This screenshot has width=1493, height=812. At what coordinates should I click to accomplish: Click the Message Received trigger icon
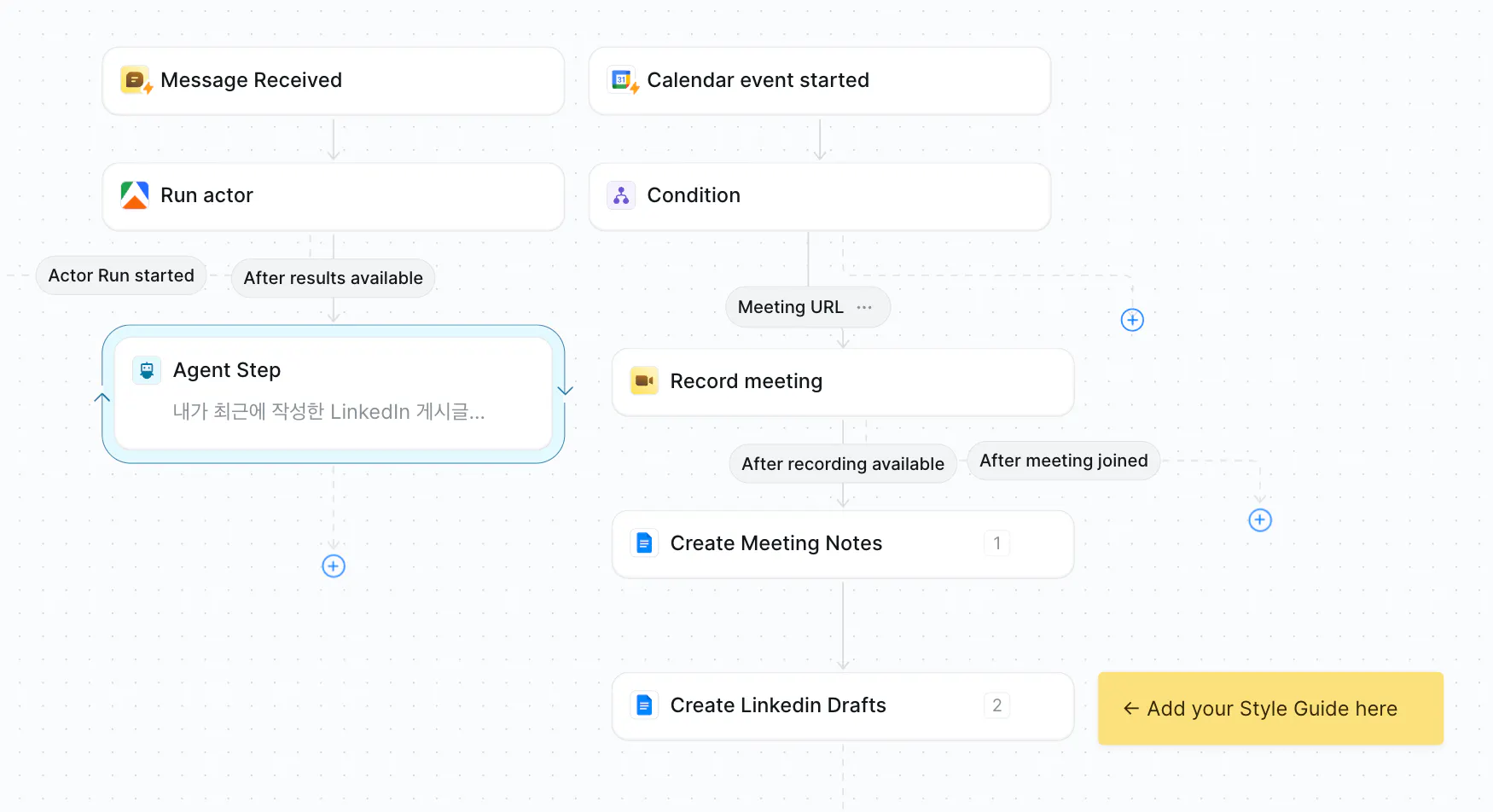pyautogui.click(x=136, y=80)
